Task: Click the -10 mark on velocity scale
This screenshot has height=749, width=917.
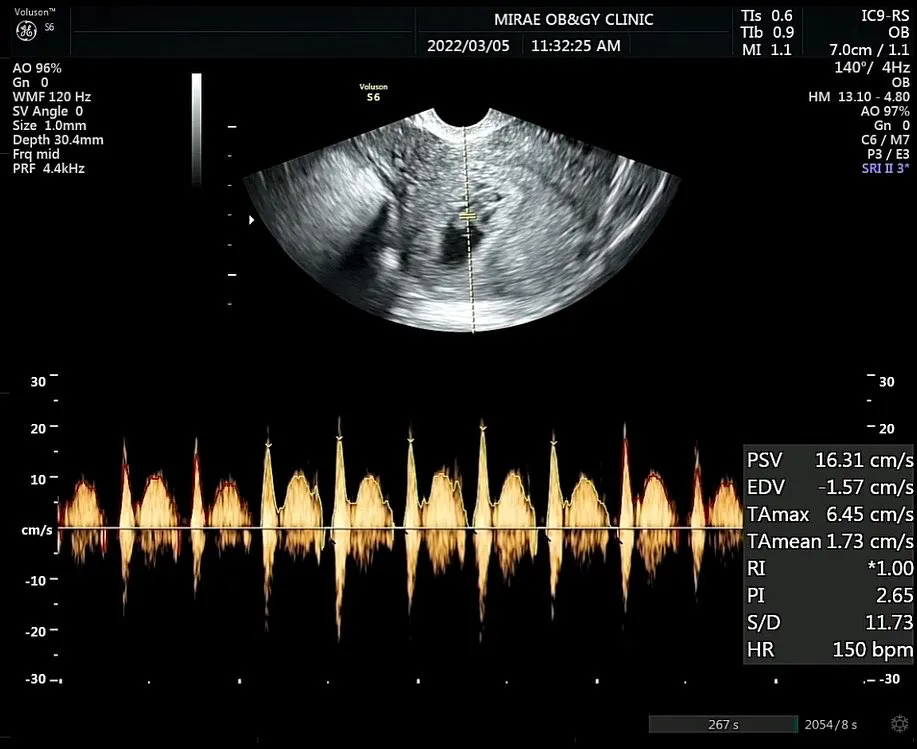Action: (35, 580)
